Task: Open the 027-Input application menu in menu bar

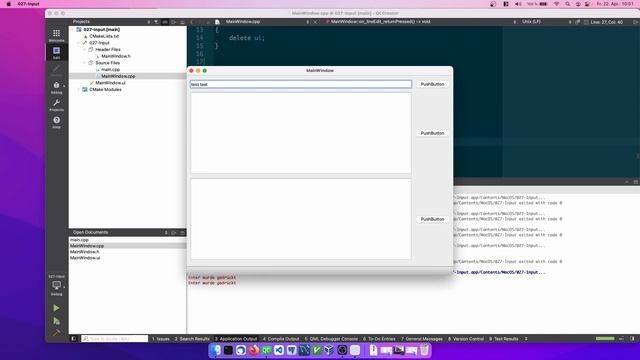Action: point(29,4)
